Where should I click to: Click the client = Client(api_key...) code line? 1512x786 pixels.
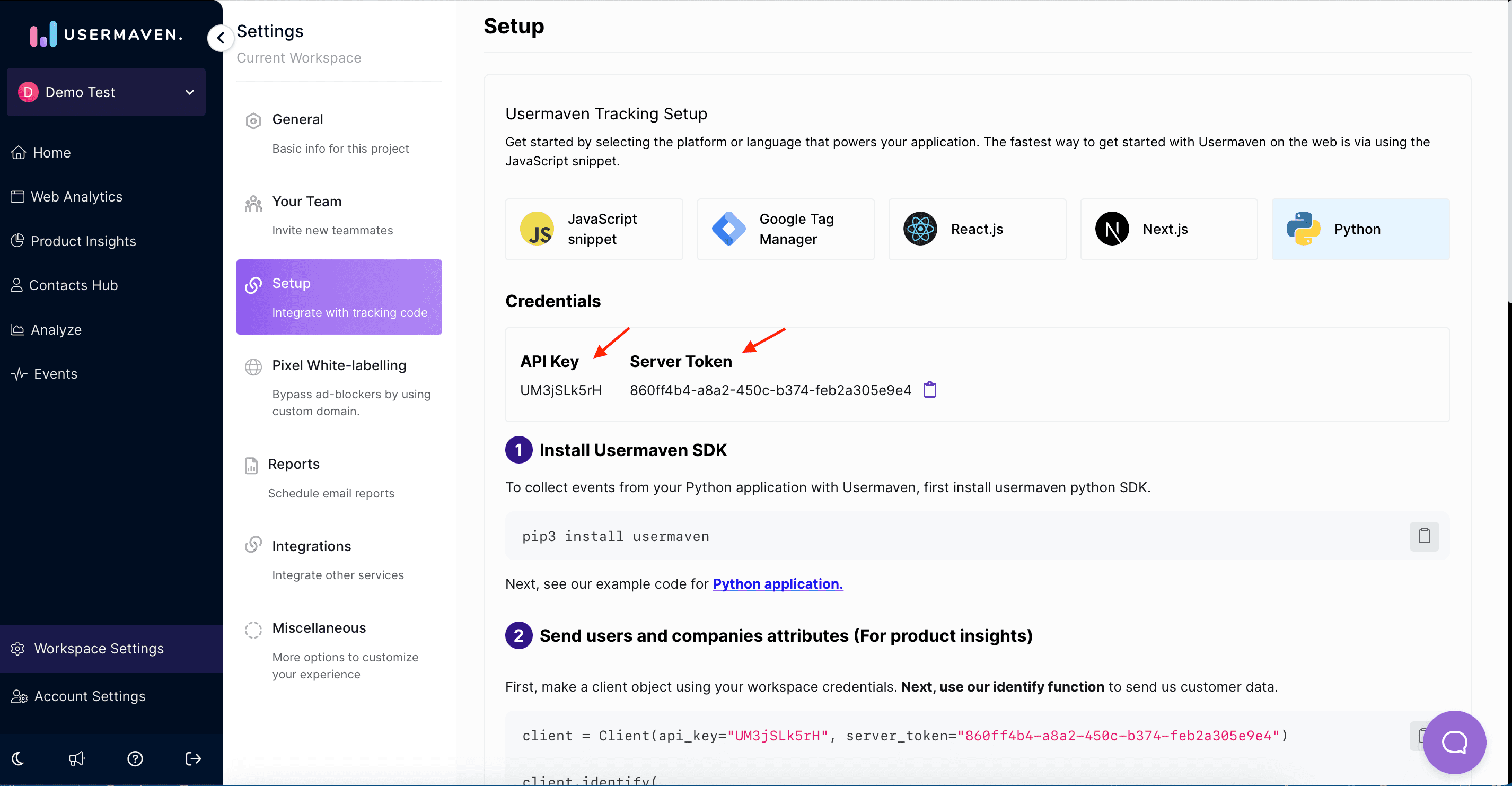click(x=904, y=736)
